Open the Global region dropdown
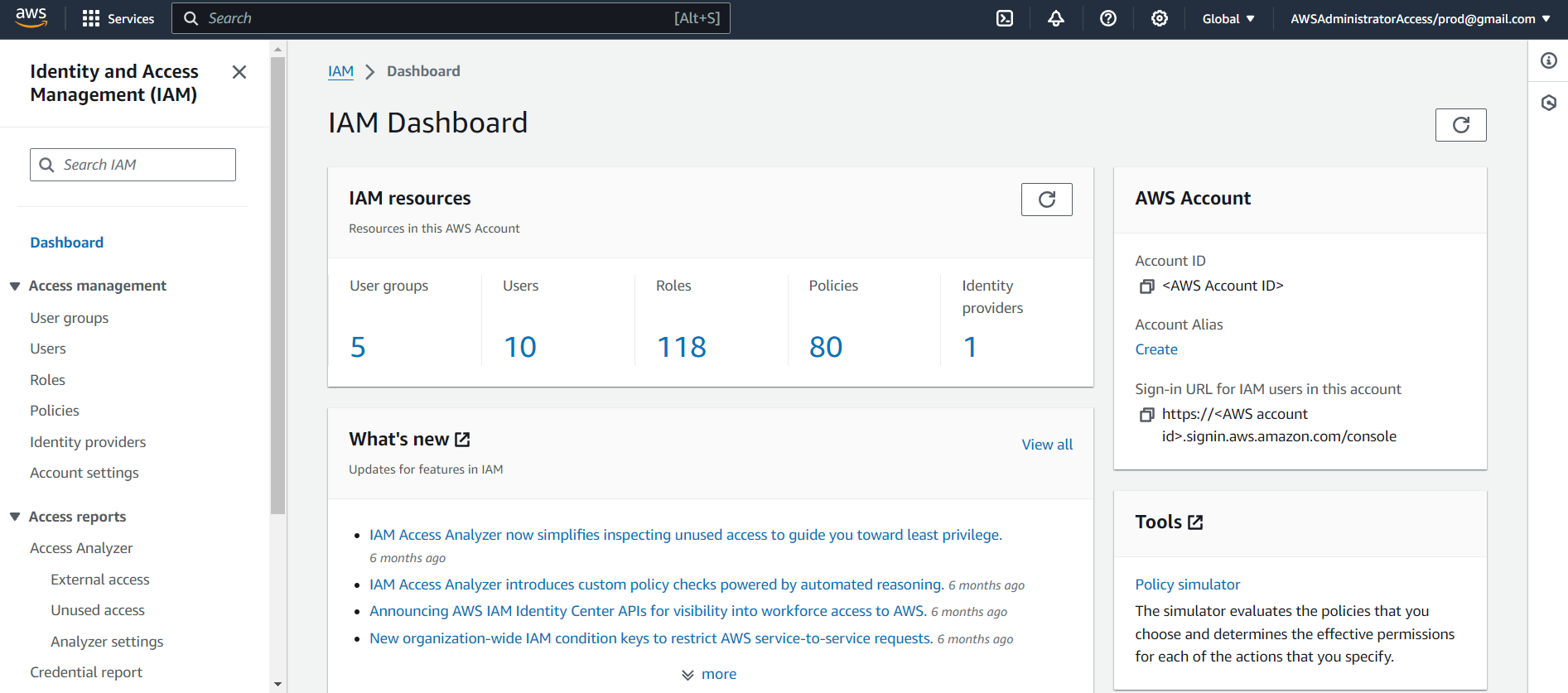The image size is (1568, 693). pyautogui.click(x=1228, y=18)
